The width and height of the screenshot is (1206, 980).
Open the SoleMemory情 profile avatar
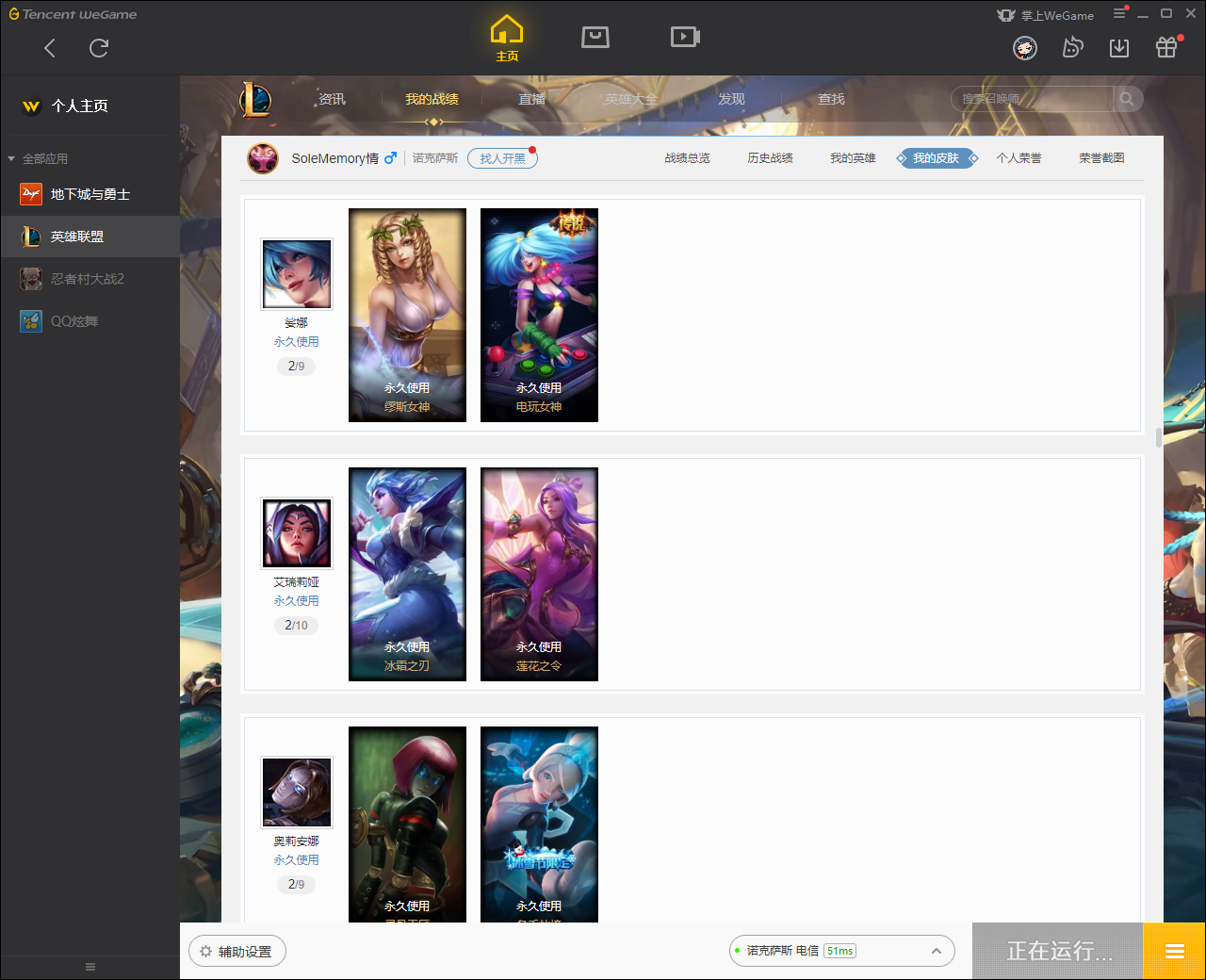pyautogui.click(x=263, y=158)
